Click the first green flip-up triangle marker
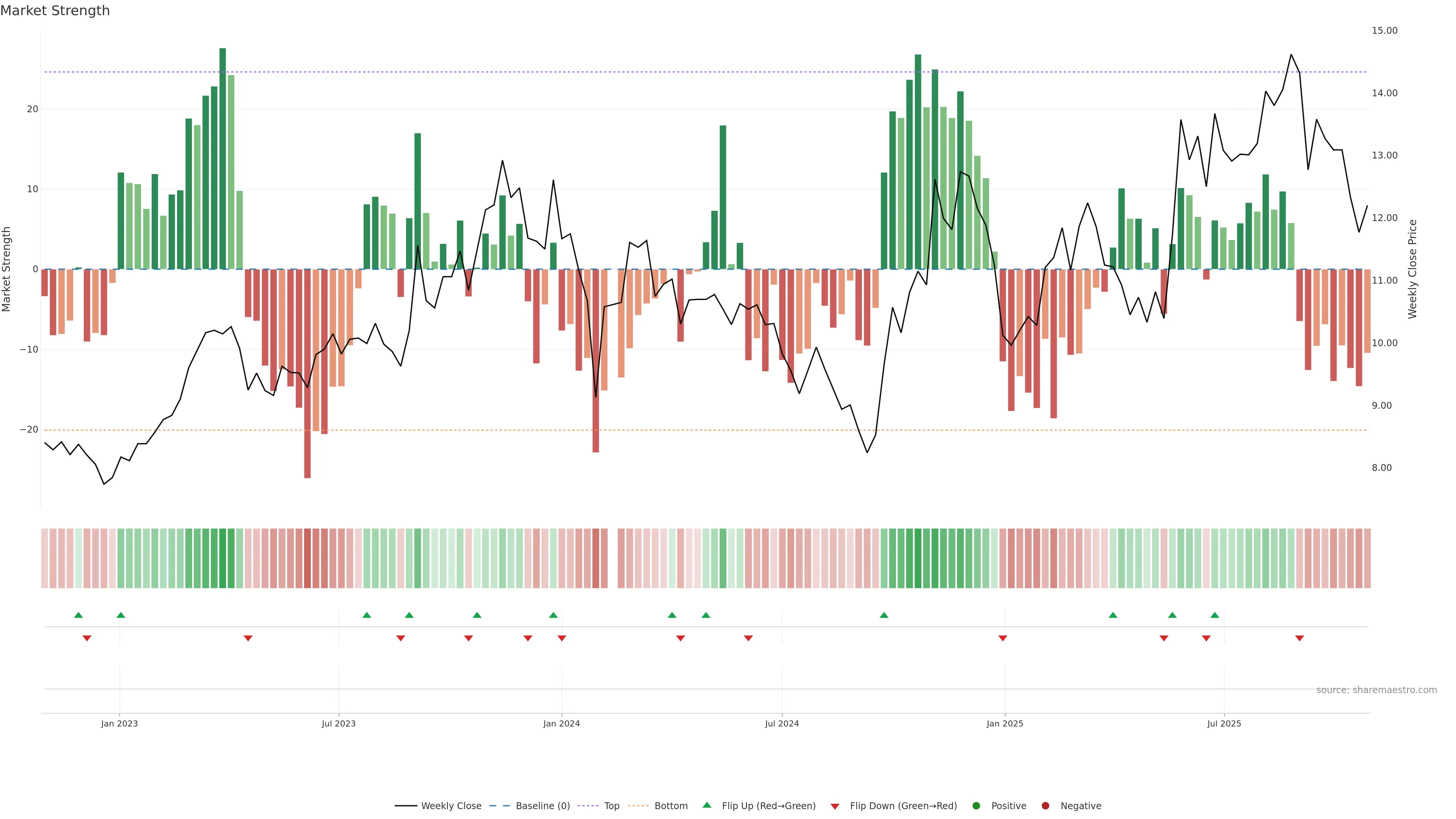Screen dimensions: 1456x819 [78, 615]
